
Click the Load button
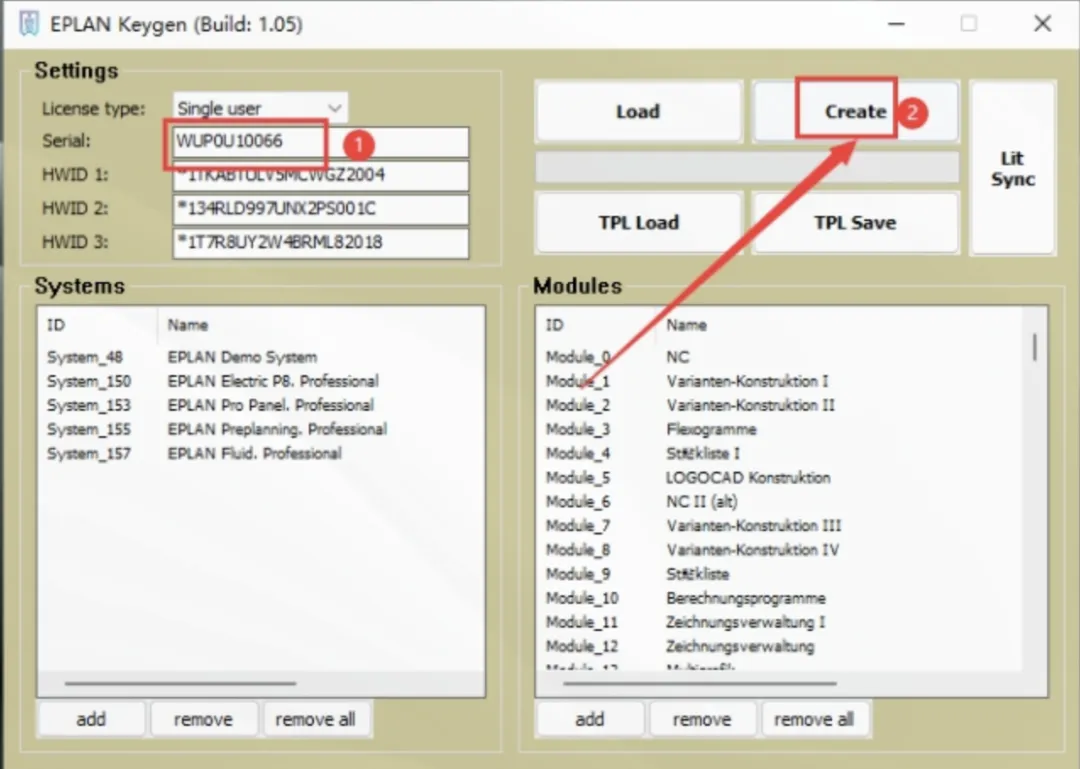point(638,112)
